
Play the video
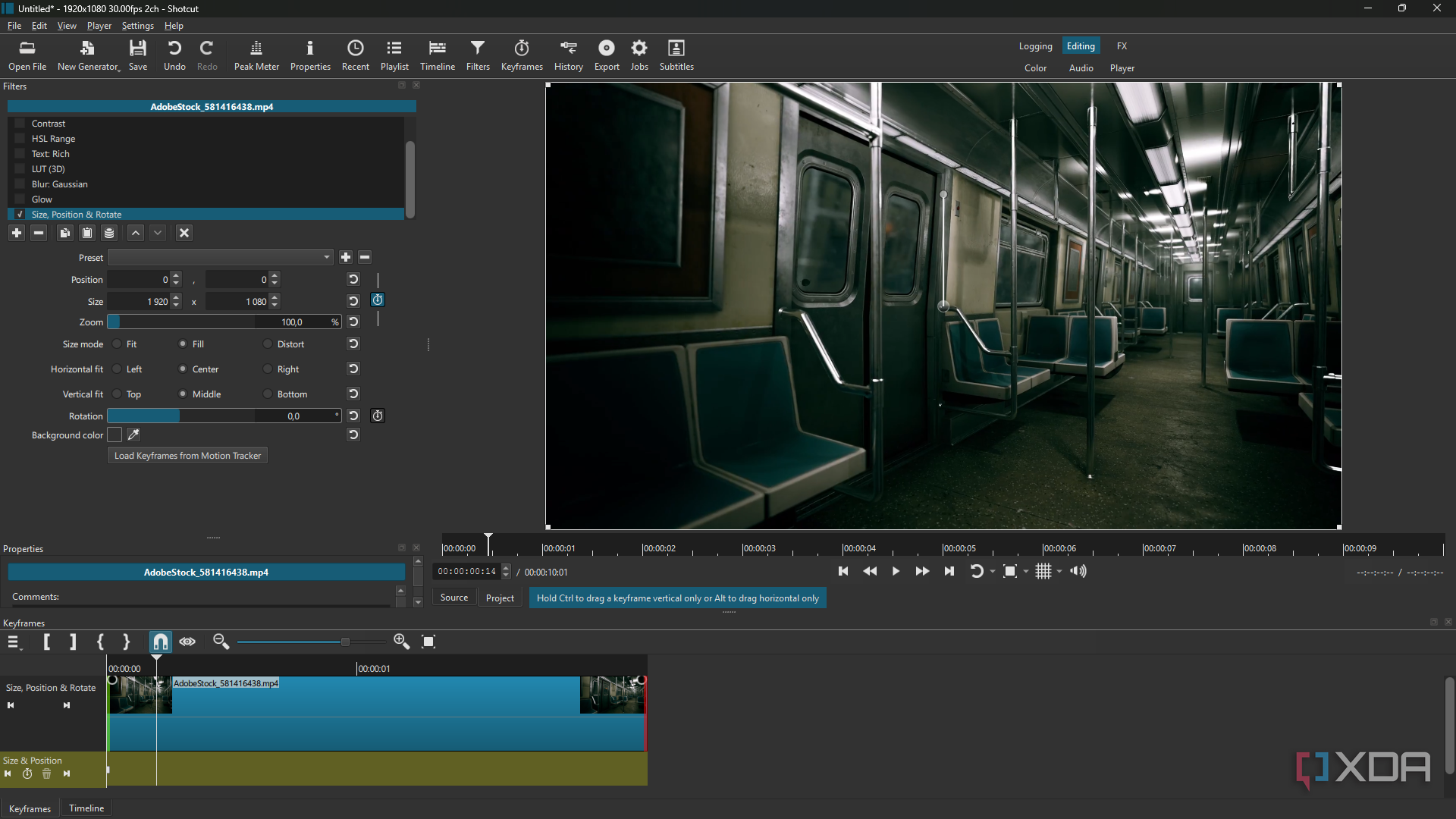click(896, 572)
